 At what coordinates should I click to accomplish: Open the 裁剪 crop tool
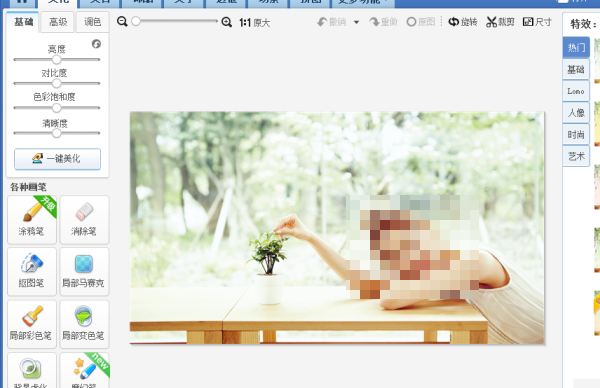(x=500, y=22)
